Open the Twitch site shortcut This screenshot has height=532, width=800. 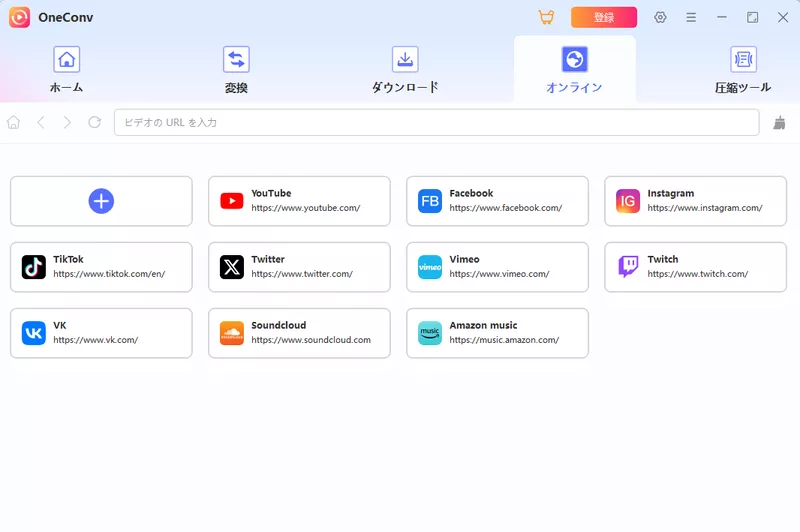click(x=695, y=267)
